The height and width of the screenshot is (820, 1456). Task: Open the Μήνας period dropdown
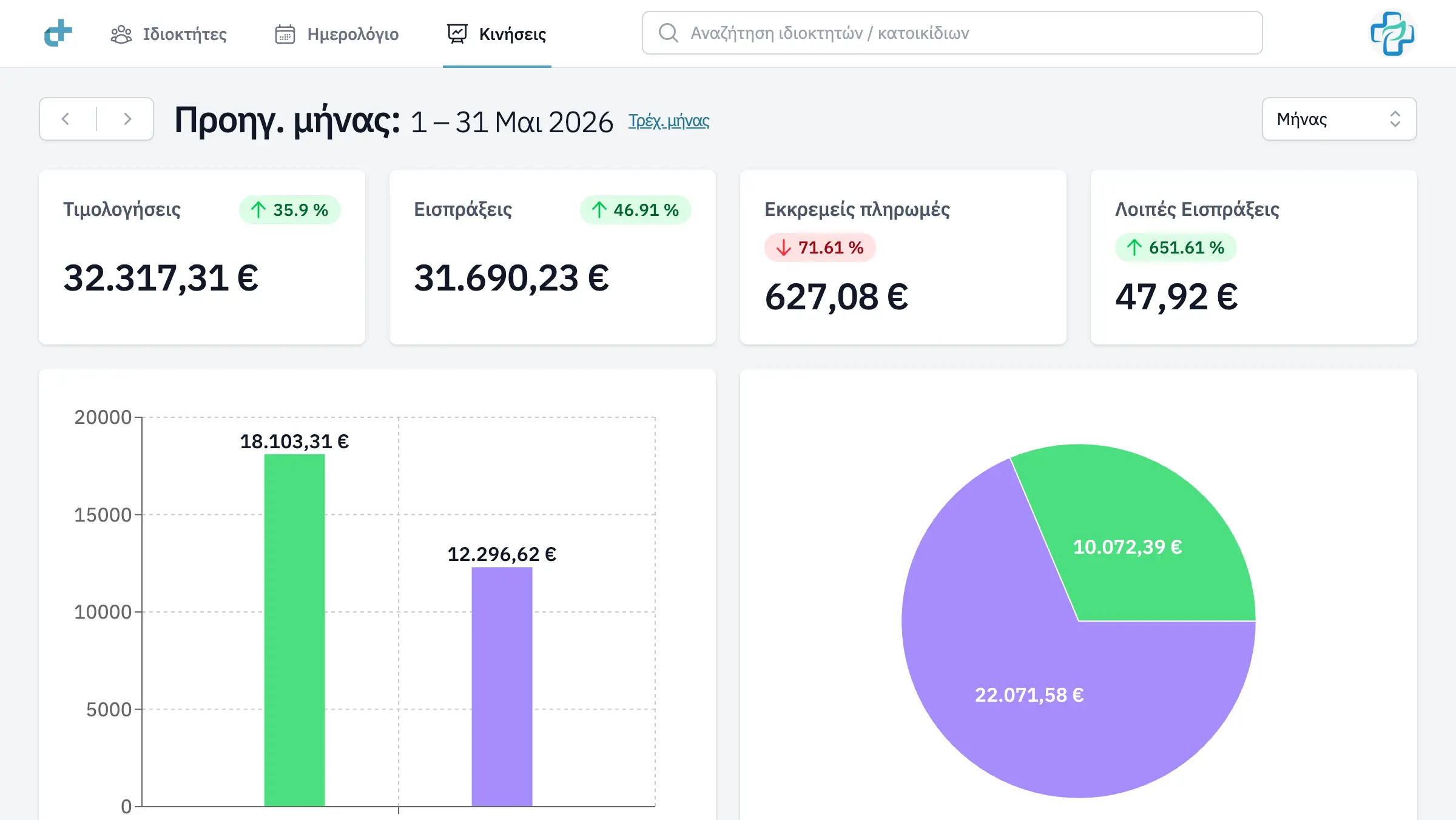coord(1339,119)
